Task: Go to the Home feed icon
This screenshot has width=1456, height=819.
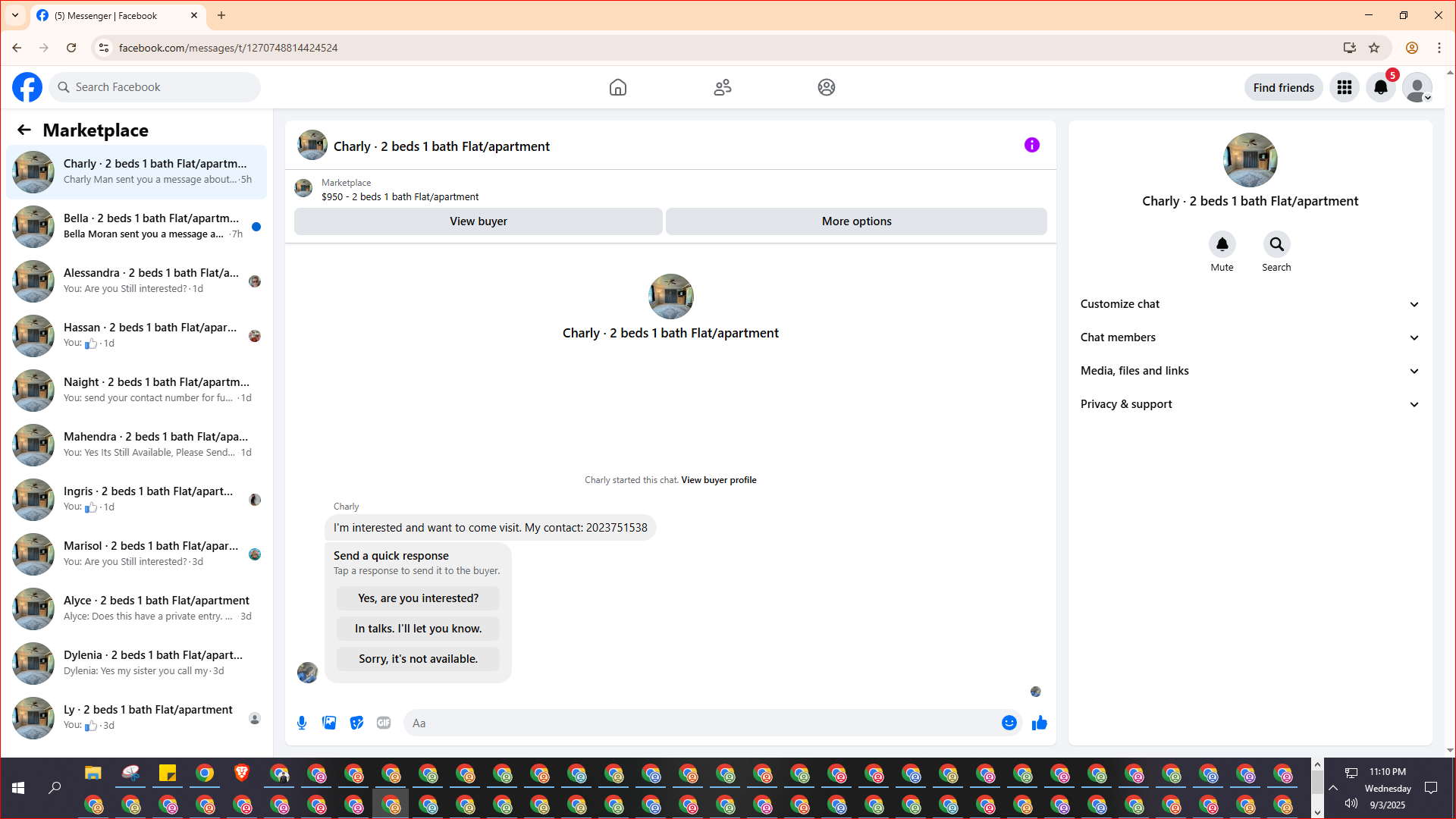Action: (618, 87)
